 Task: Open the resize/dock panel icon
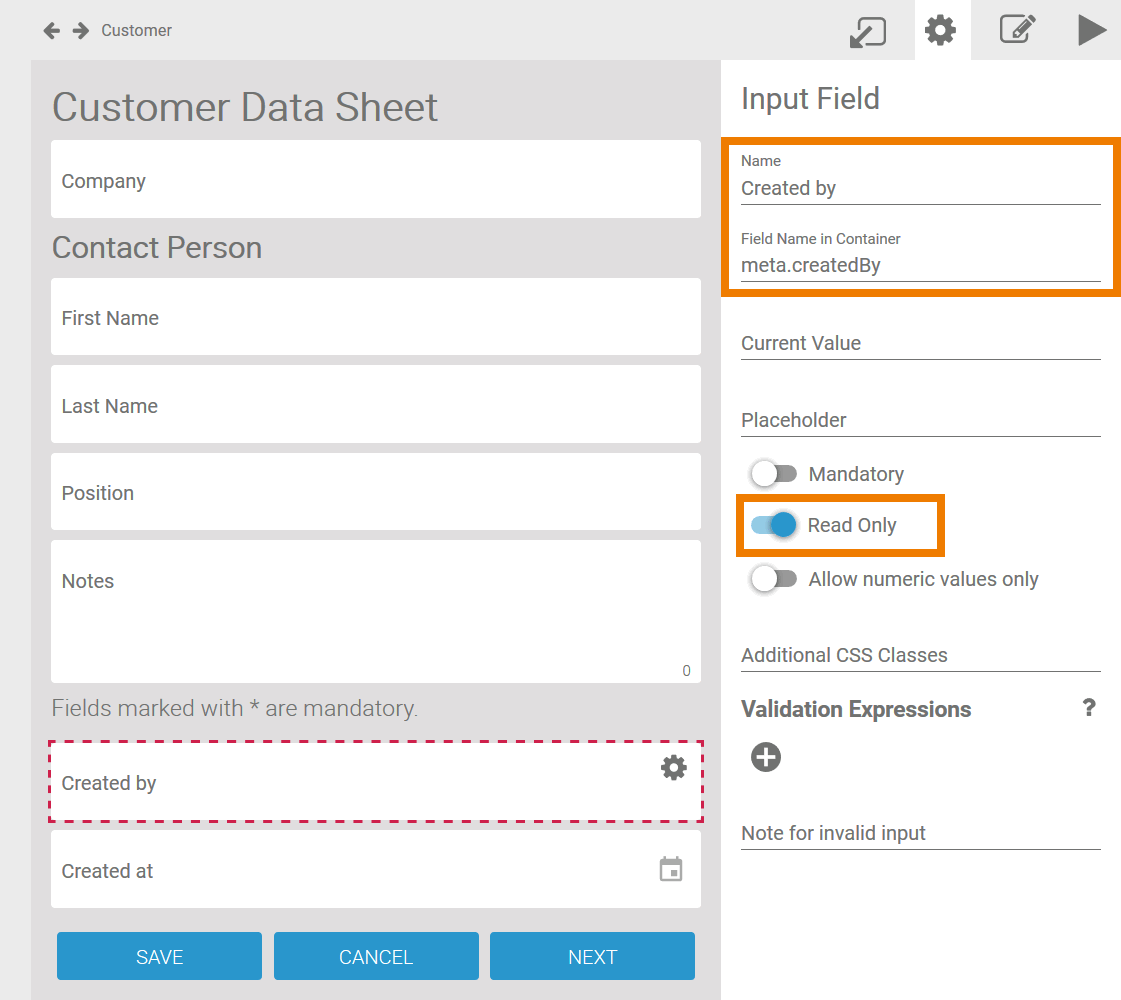[867, 31]
